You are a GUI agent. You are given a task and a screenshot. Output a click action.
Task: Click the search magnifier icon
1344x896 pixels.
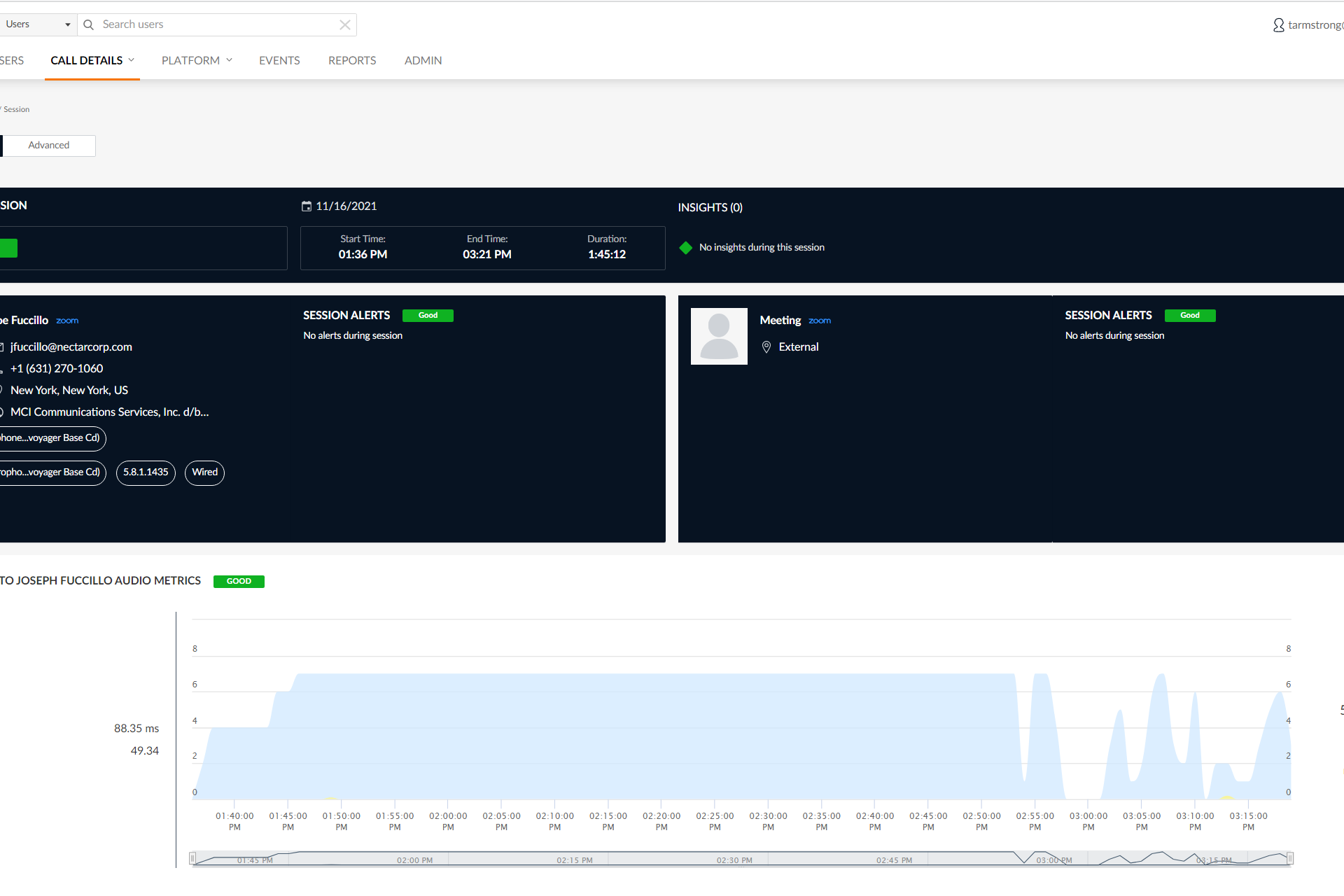pyautogui.click(x=89, y=24)
